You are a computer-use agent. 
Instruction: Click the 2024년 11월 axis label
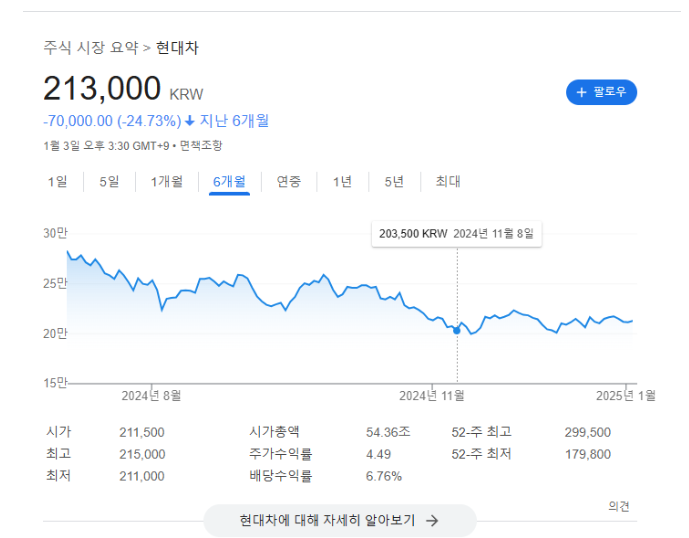[x=432, y=396]
